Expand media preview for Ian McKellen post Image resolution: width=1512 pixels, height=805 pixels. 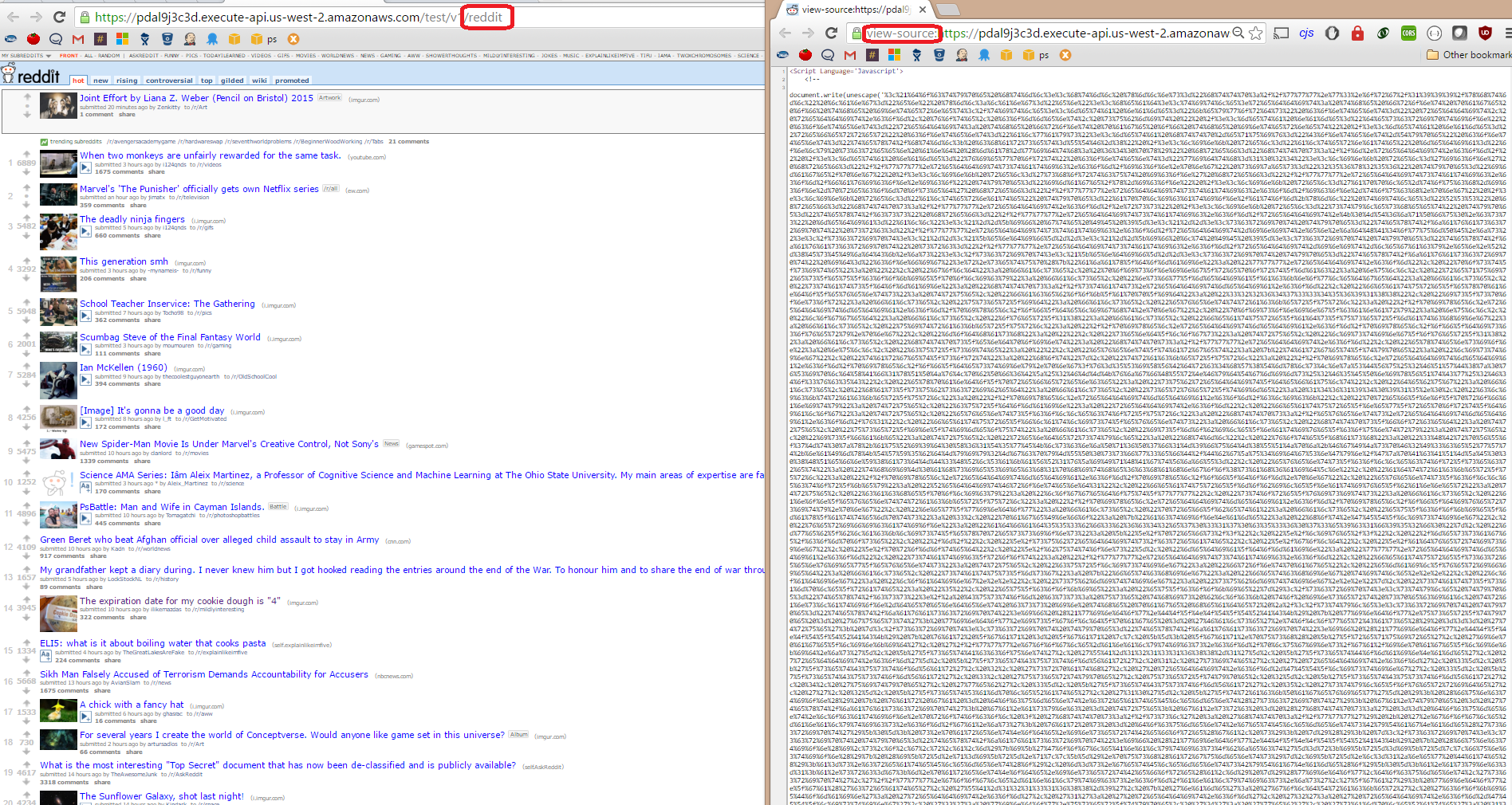(x=85, y=380)
